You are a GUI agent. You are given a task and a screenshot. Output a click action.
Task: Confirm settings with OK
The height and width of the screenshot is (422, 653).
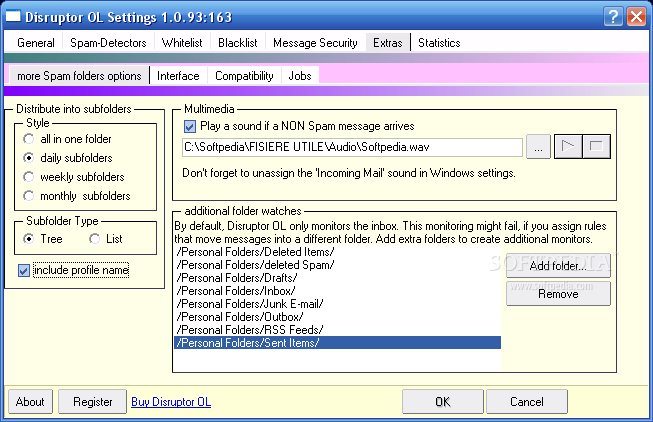coord(443,402)
